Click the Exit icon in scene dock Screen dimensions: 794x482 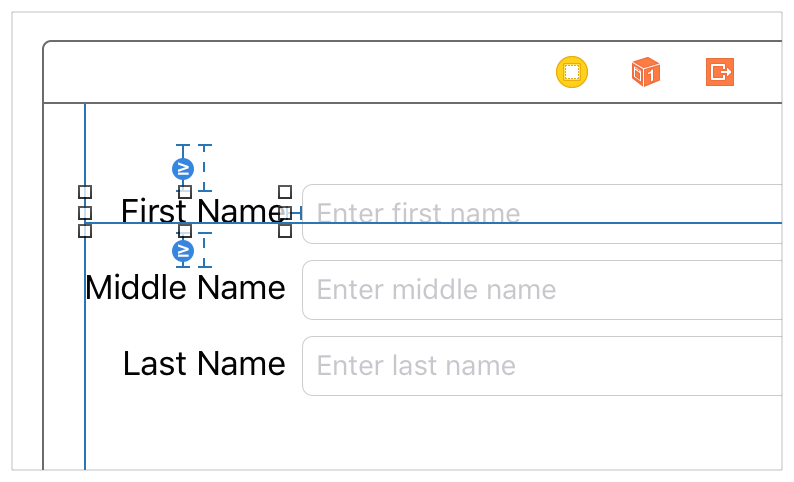(720, 72)
